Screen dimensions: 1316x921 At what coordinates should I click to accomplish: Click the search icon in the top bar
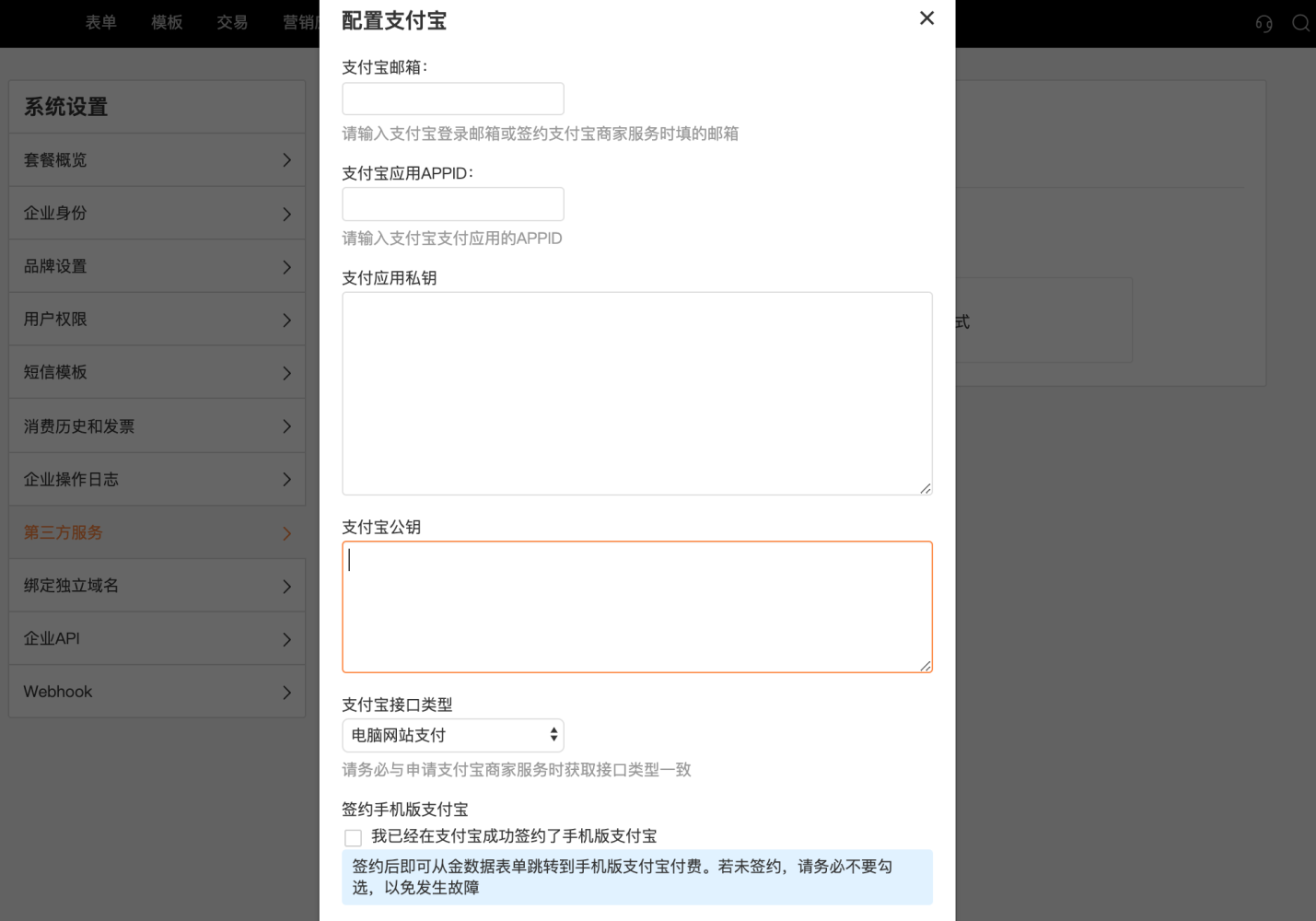[1301, 23]
